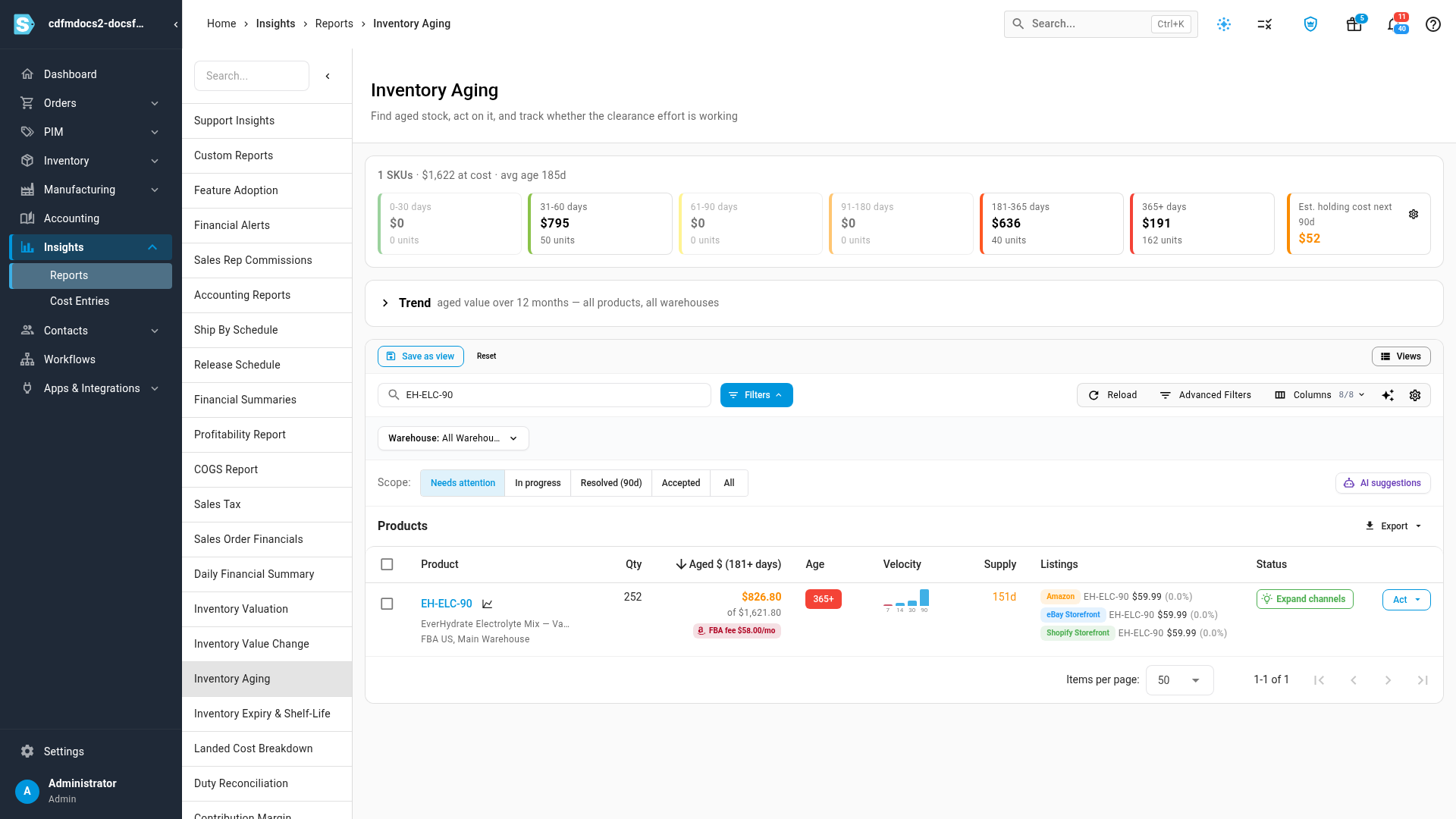Open the COGS Report entry
The height and width of the screenshot is (819, 1456).
(267, 469)
